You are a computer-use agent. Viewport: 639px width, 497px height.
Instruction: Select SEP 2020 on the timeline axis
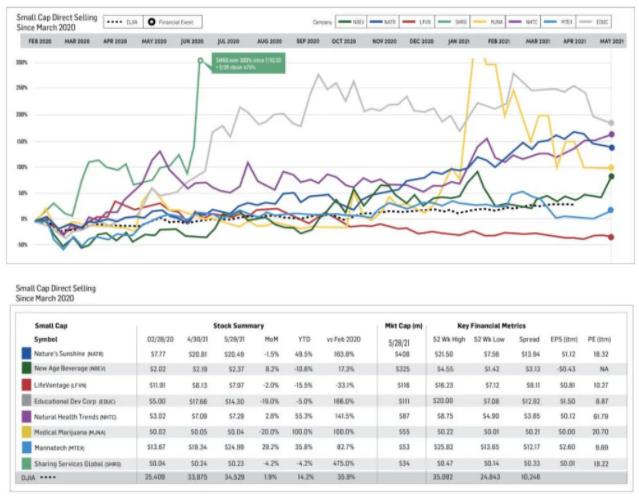coord(308,42)
